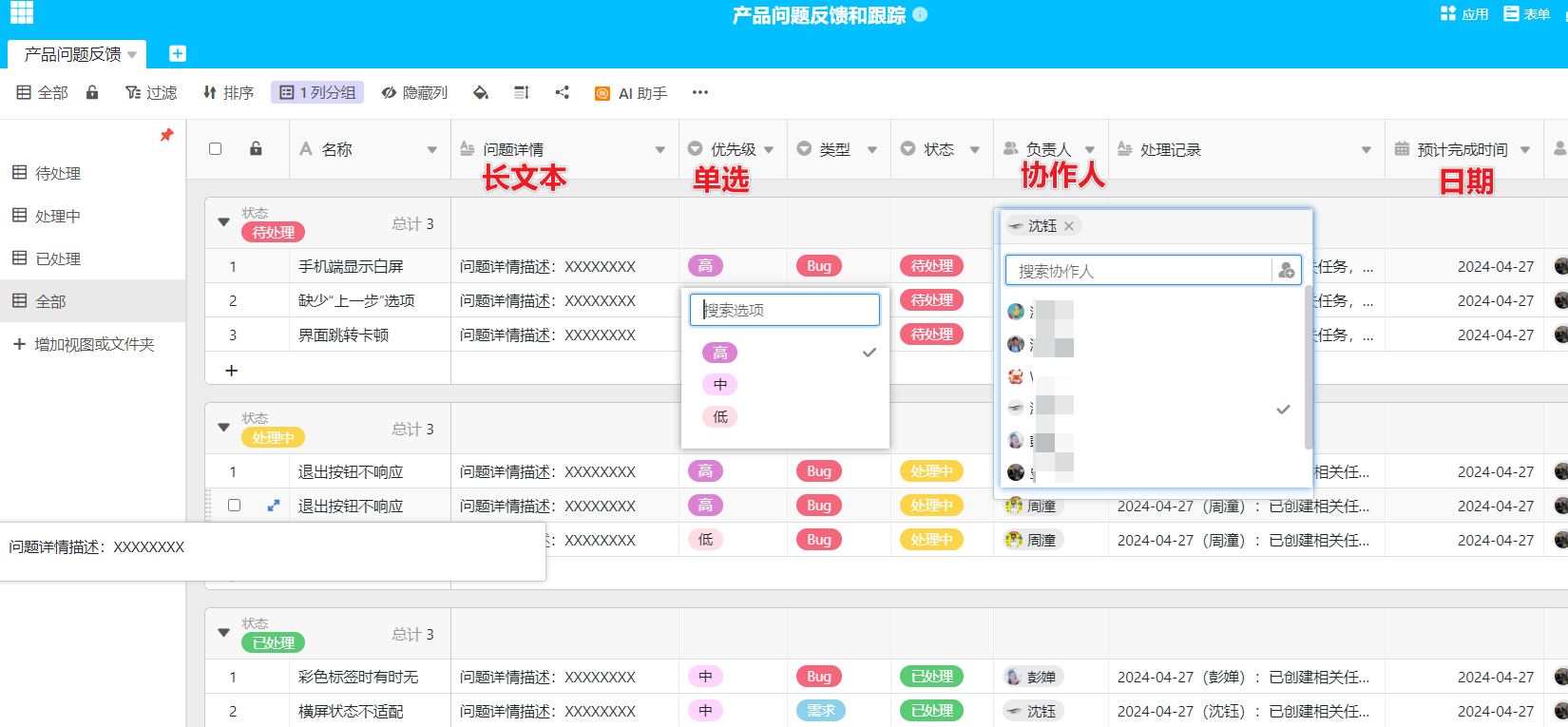Switch to the 处理中 view

(57, 216)
